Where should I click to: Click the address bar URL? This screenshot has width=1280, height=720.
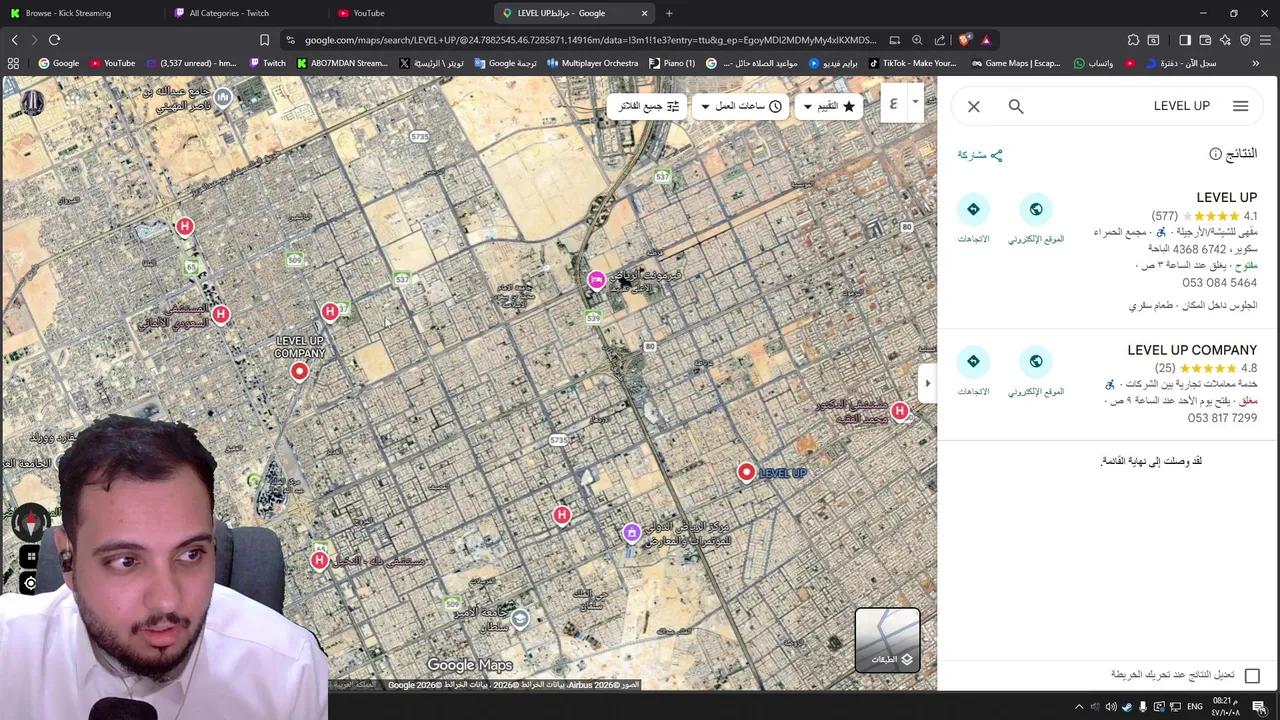(590, 40)
